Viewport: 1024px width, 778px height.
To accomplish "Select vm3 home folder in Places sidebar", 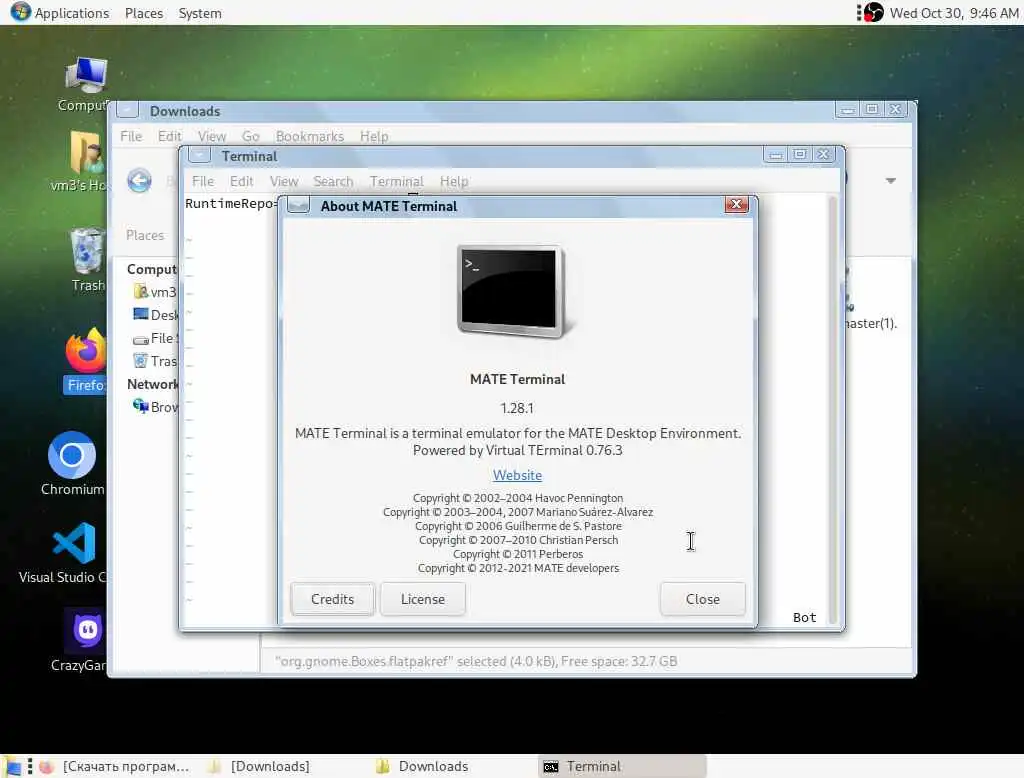I will point(155,291).
